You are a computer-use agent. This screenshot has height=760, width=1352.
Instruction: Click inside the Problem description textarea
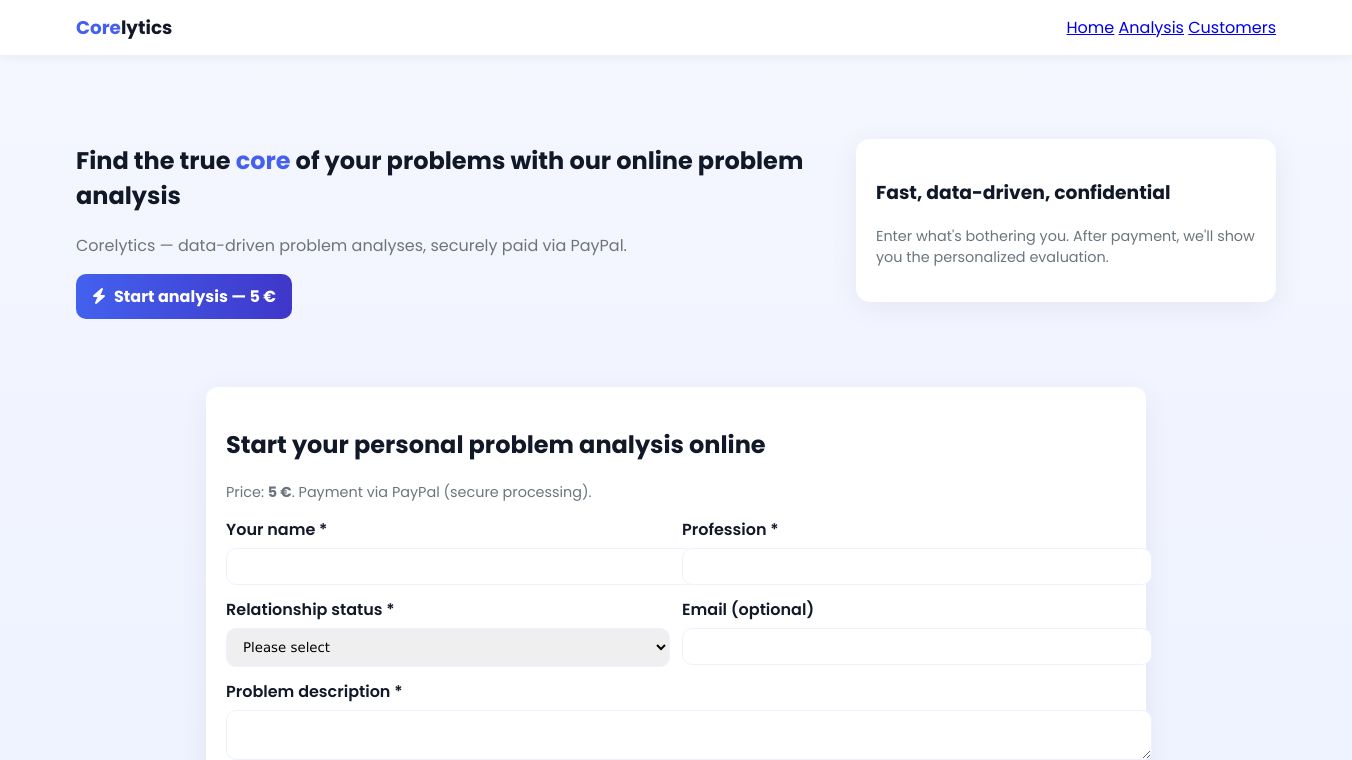pos(688,735)
